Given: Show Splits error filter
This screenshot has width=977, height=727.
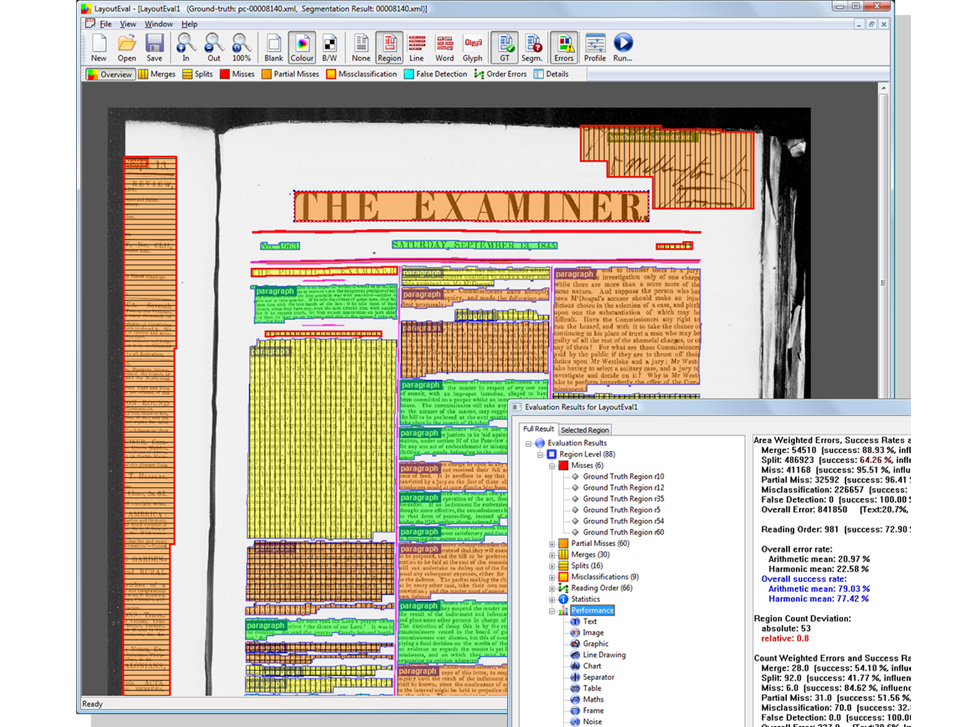Looking at the screenshot, I should pyautogui.click(x=198, y=74).
